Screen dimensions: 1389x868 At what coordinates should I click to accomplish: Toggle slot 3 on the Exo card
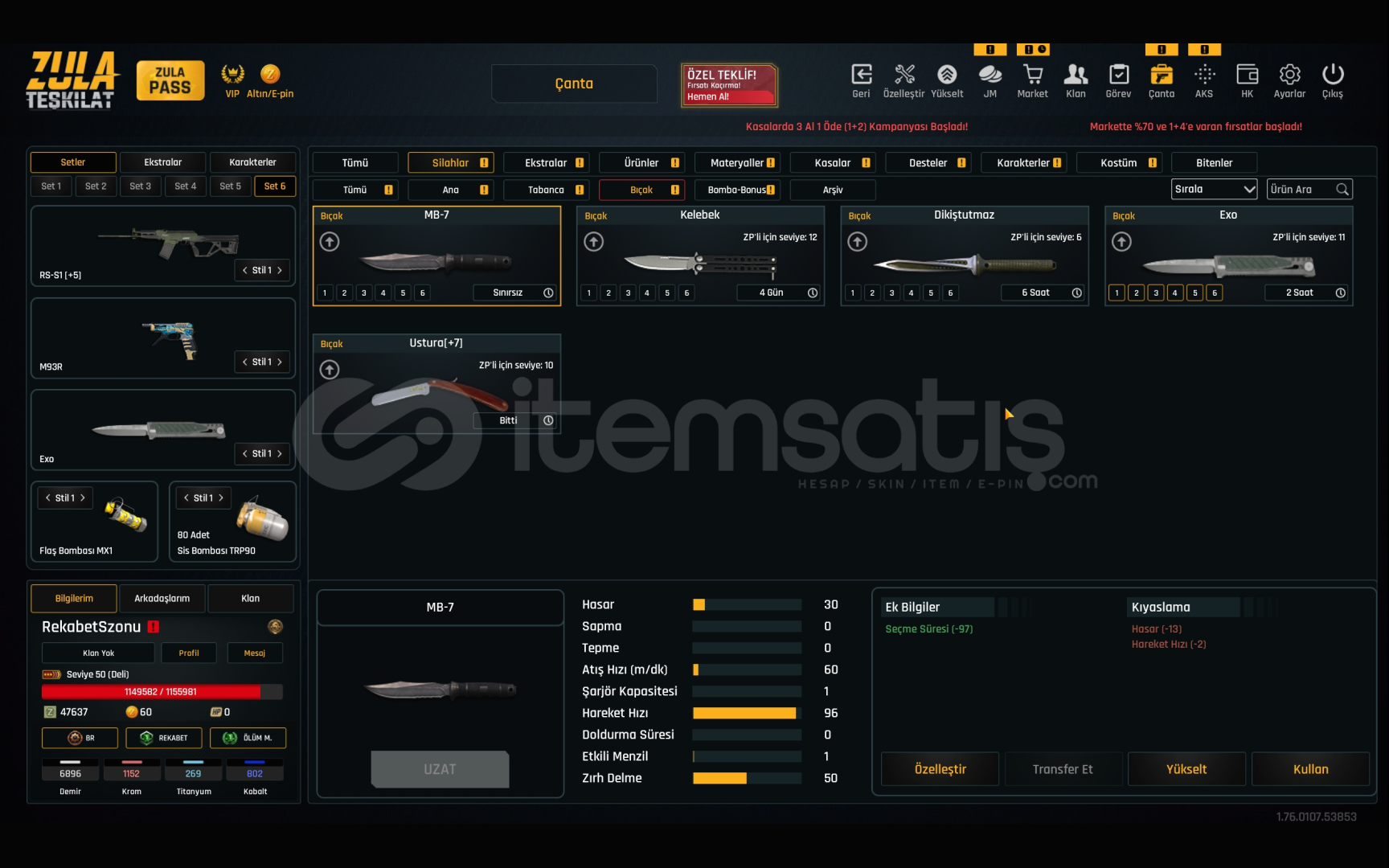pyautogui.click(x=1156, y=293)
